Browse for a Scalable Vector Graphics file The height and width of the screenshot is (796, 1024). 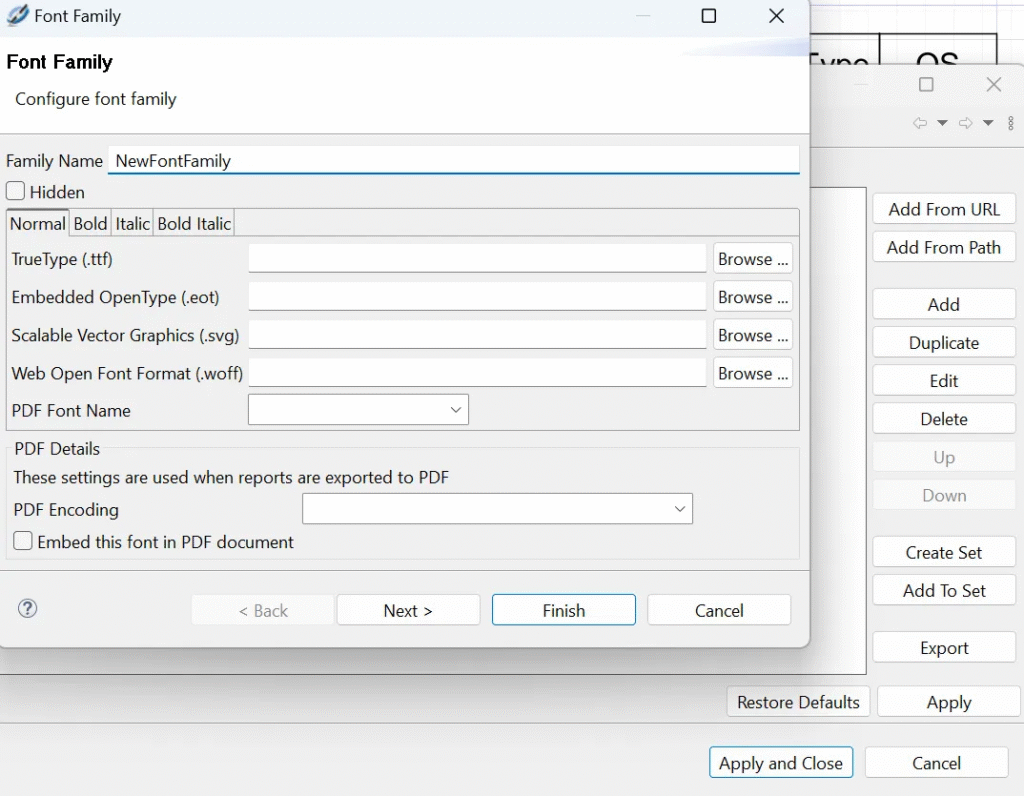click(x=753, y=335)
